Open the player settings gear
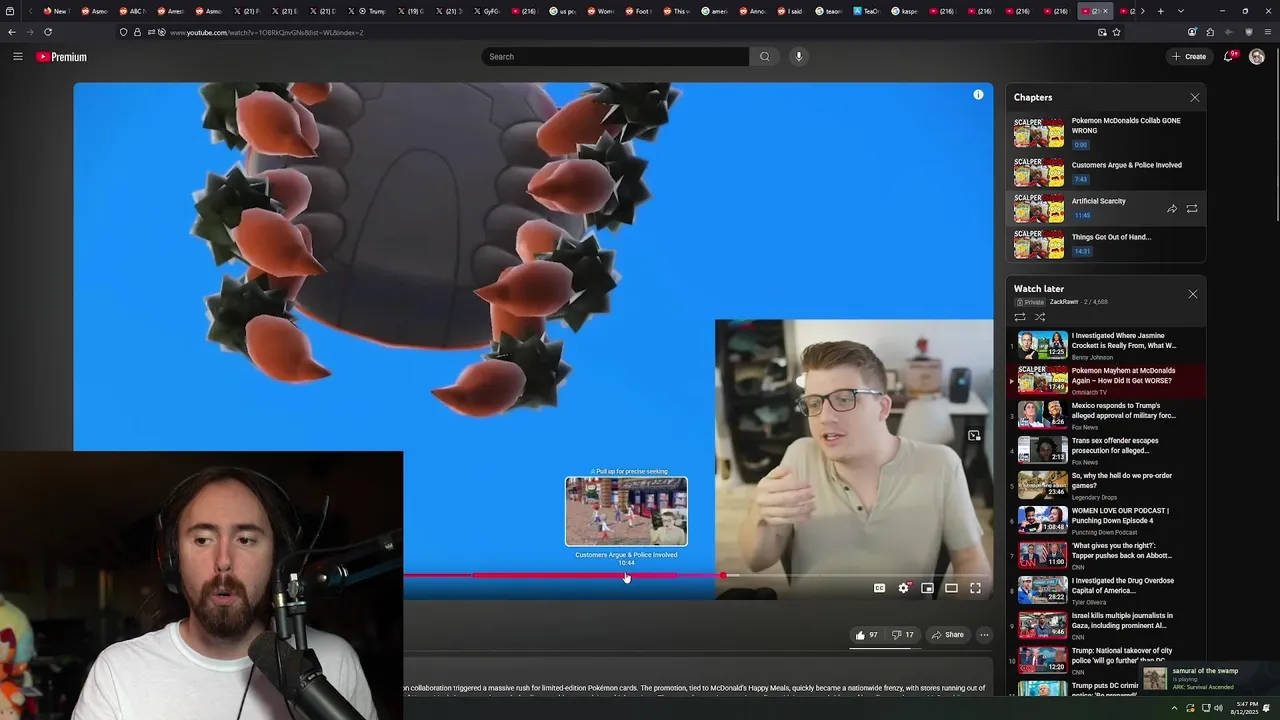1280x720 pixels. [x=903, y=588]
